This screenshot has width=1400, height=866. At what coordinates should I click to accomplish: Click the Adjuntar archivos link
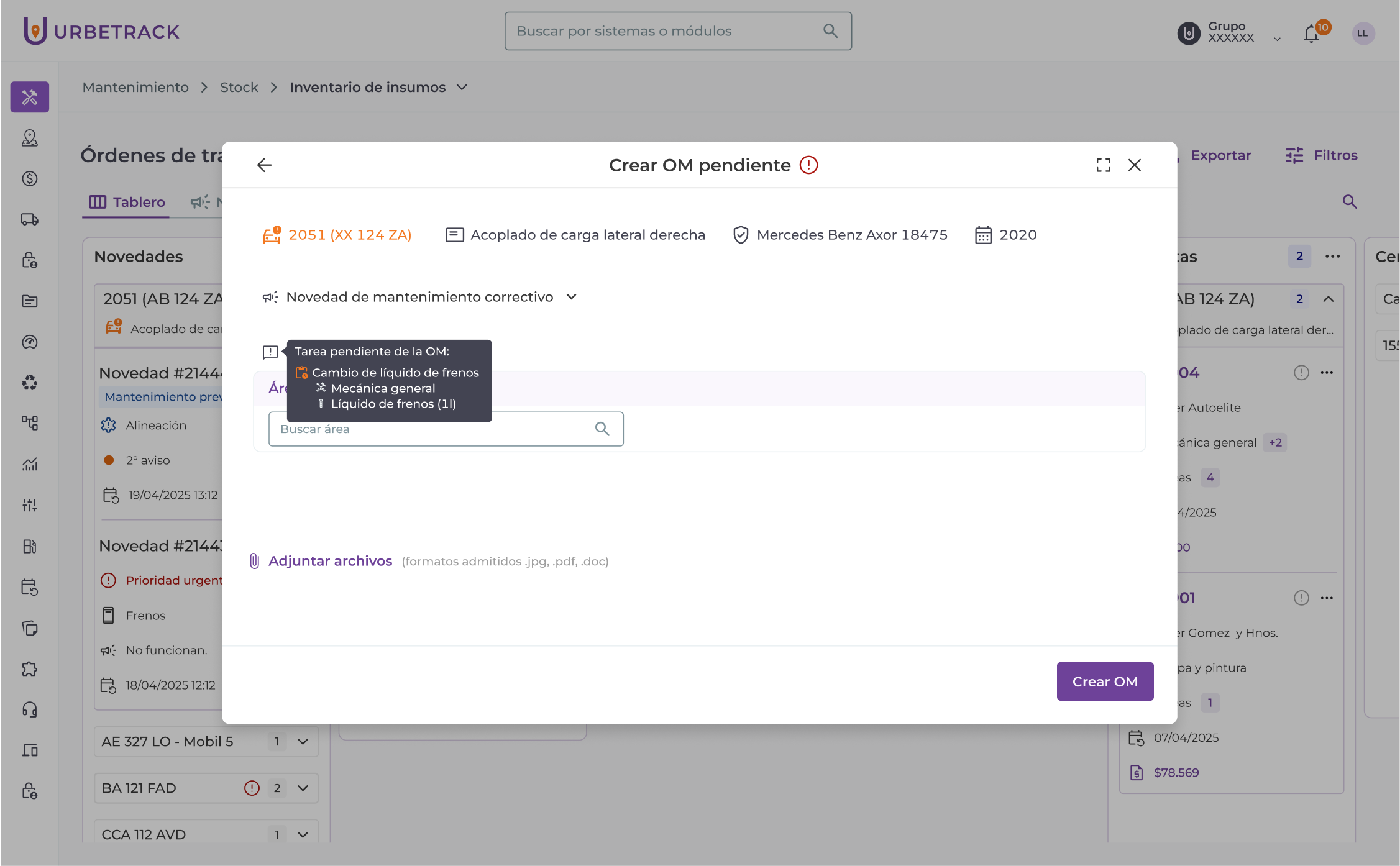click(330, 561)
